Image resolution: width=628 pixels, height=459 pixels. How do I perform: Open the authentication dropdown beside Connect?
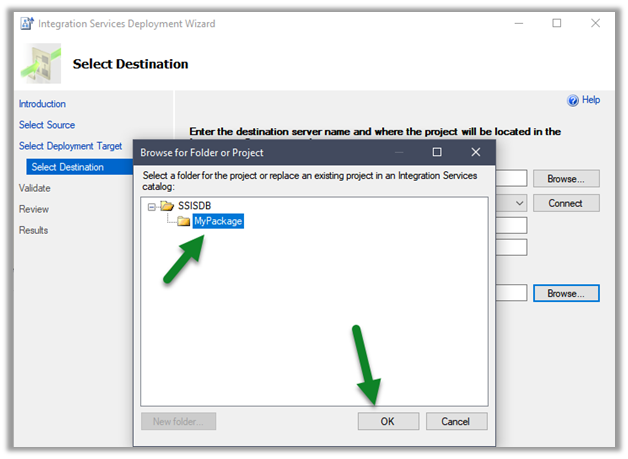tap(518, 203)
